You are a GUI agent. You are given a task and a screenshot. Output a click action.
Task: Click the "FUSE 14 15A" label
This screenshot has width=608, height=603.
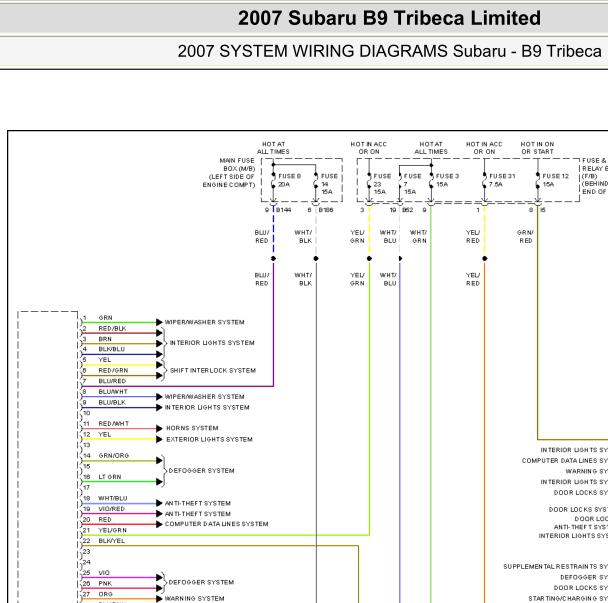(329, 184)
